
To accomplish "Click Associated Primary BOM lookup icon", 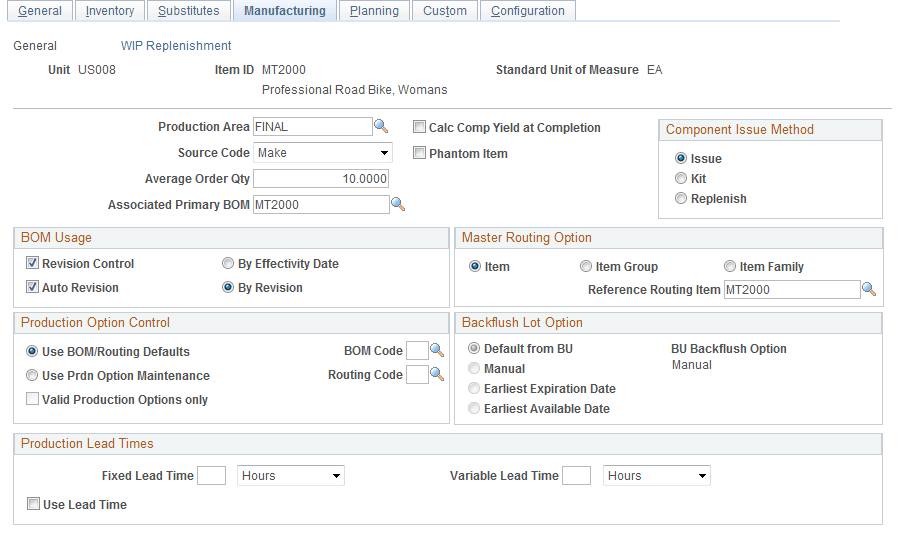I will click(397, 205).
